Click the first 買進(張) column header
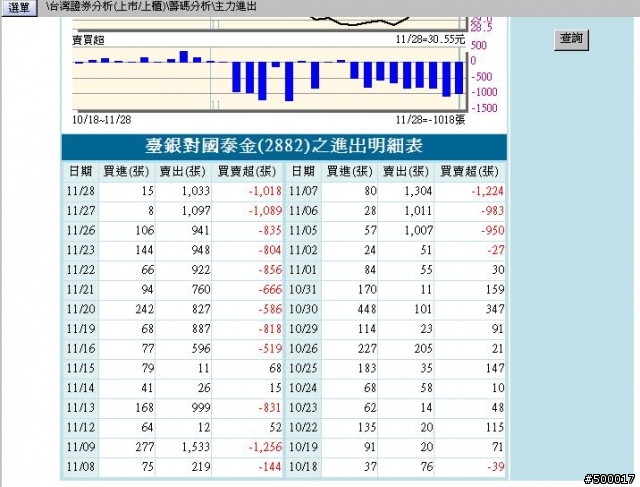Viewport: 640px width, 487px height. click(x=126, y=171)
